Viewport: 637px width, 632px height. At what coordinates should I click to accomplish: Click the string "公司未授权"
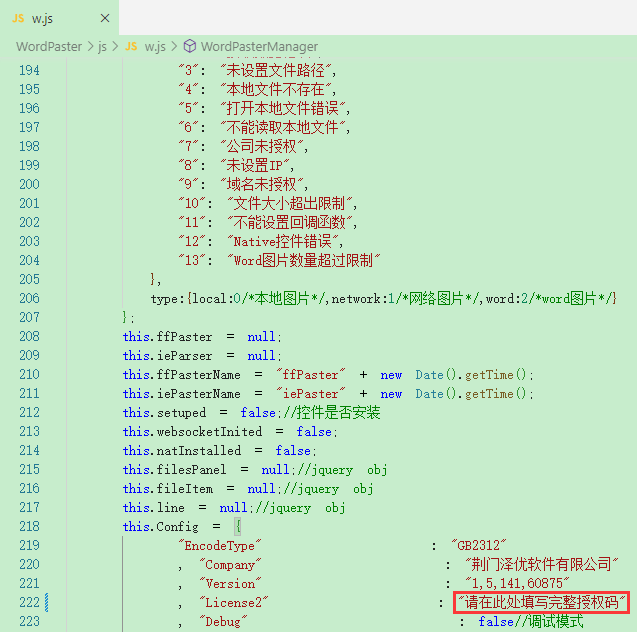(x=262, y=147)
